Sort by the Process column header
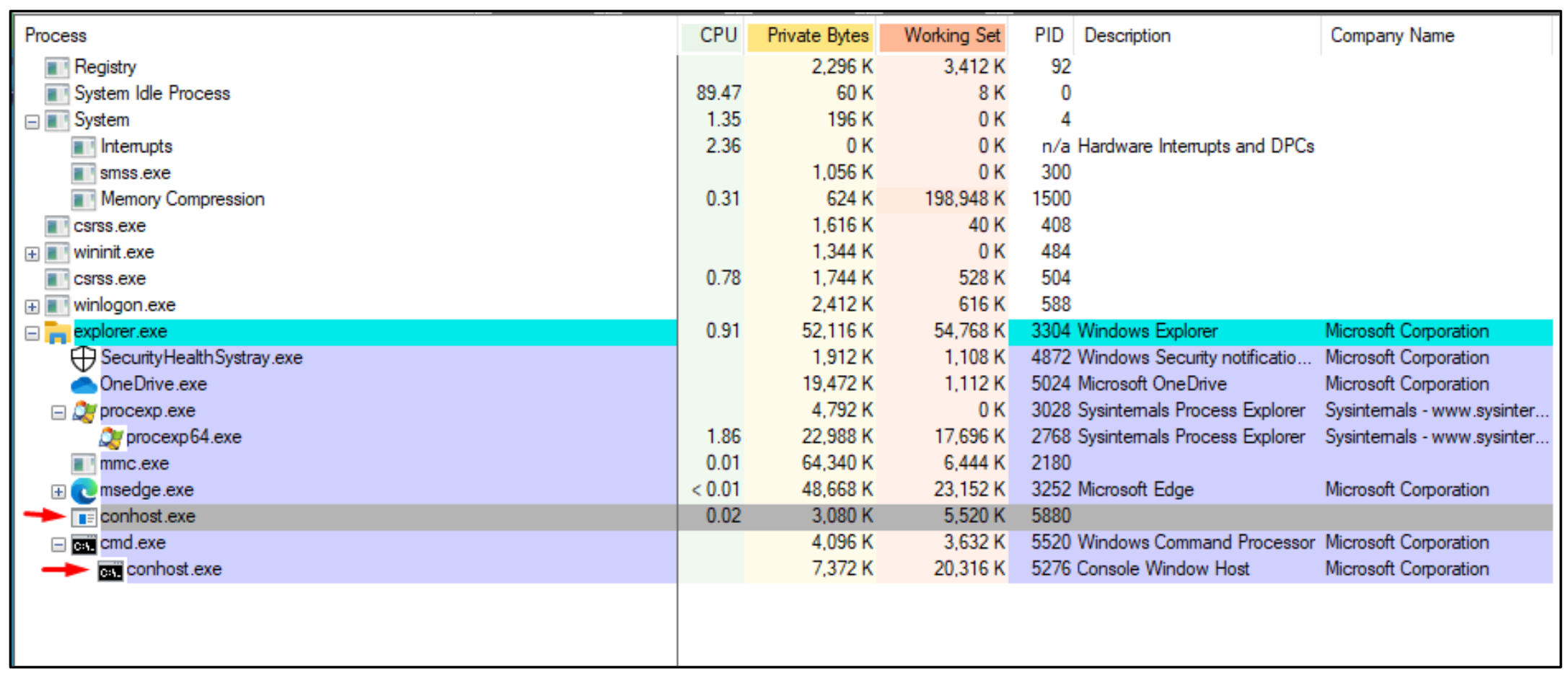Viewport: 1568px width, 678px height. click(x=346, y=35)
